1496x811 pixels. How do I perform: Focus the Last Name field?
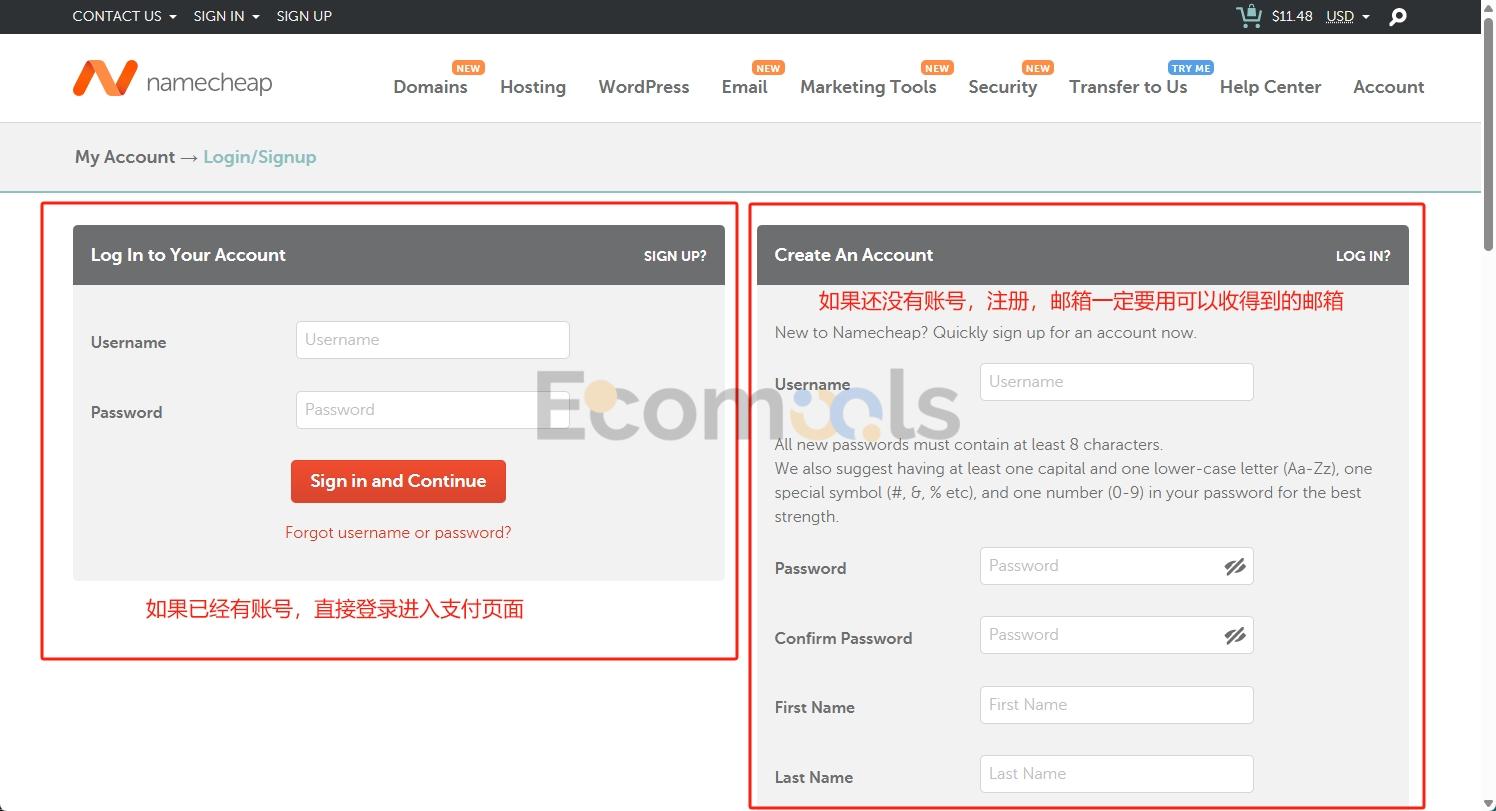(1117, 774)
